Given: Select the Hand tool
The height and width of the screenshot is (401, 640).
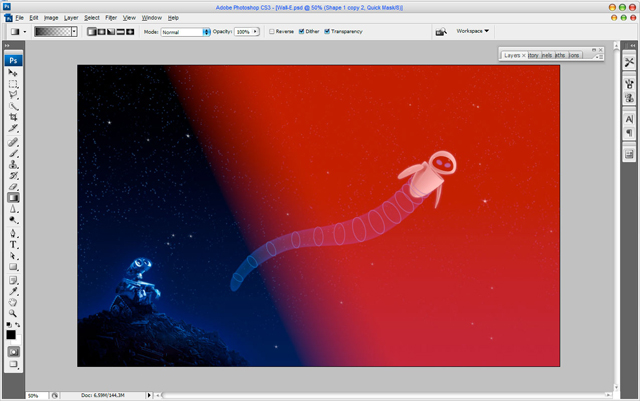Looking at the screenshot, I should coord(13,303).
